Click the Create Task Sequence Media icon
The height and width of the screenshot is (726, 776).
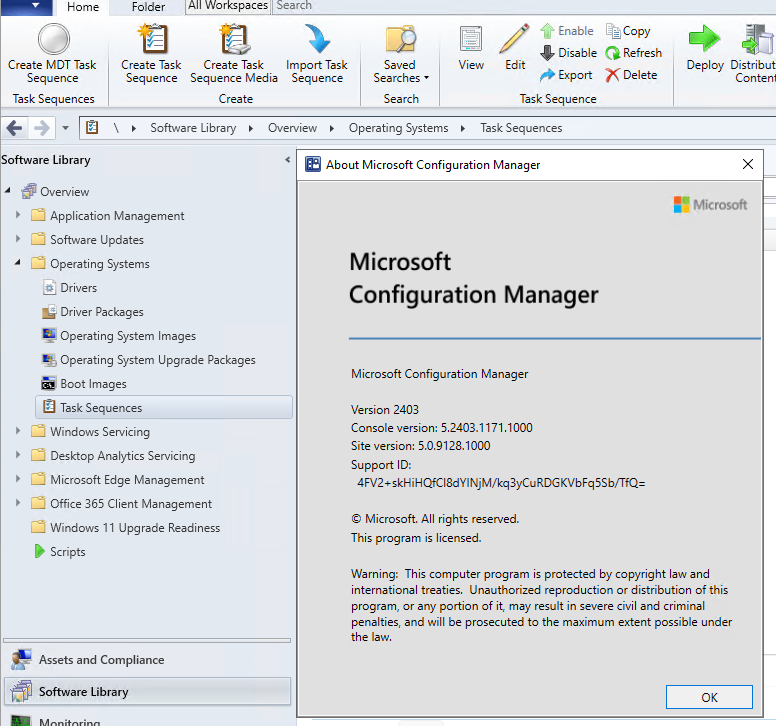click(235, 39)
